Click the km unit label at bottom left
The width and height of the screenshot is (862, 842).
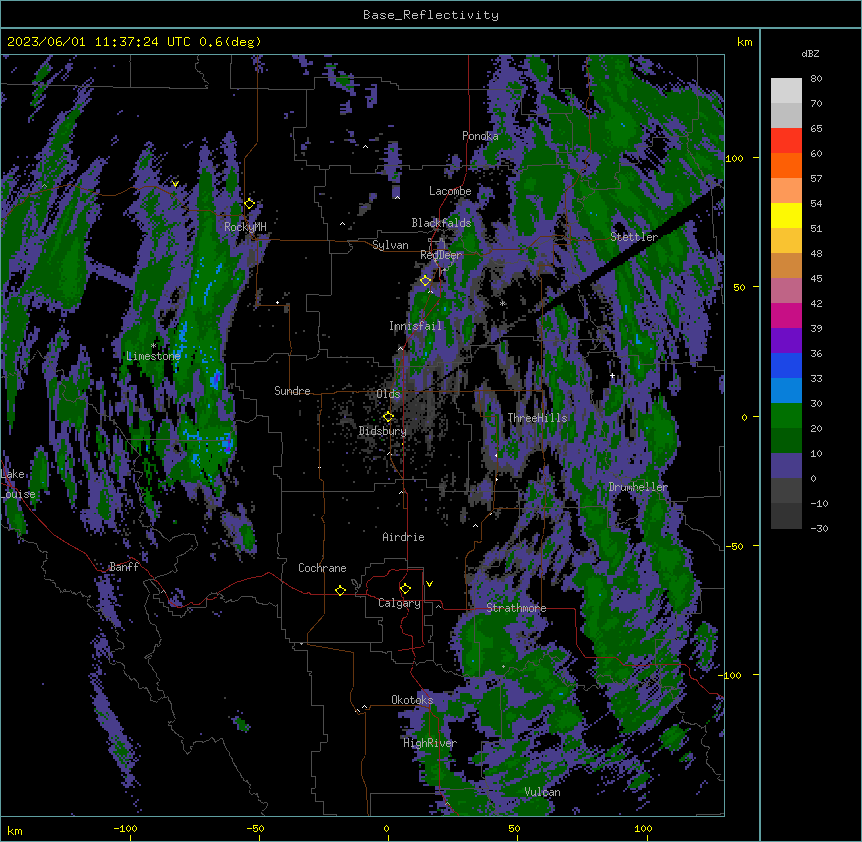(15, 830)
